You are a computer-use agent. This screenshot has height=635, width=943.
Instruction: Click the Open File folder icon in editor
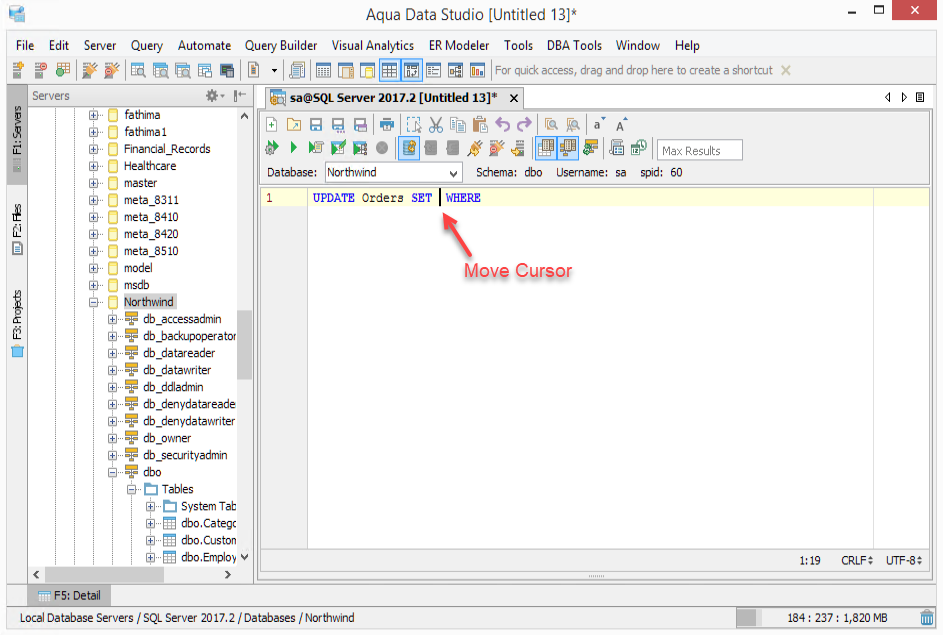click(x=294, y=124)
